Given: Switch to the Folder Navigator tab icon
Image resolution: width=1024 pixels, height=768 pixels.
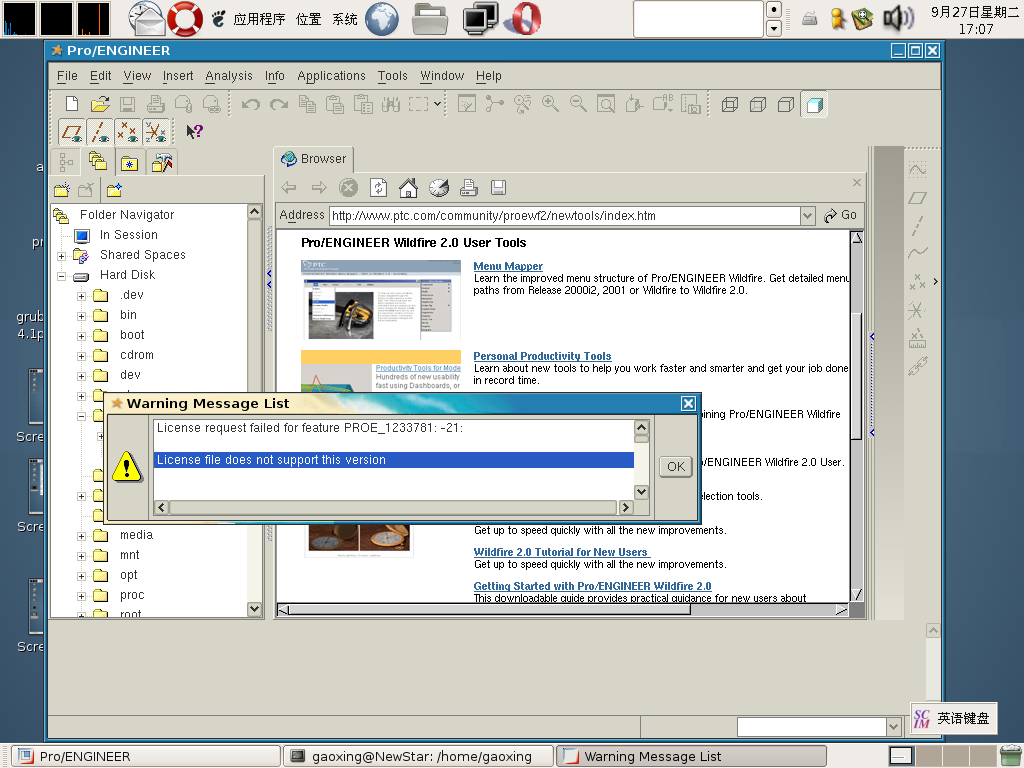Looking at the screenshot, I should (x=98, y=161).
